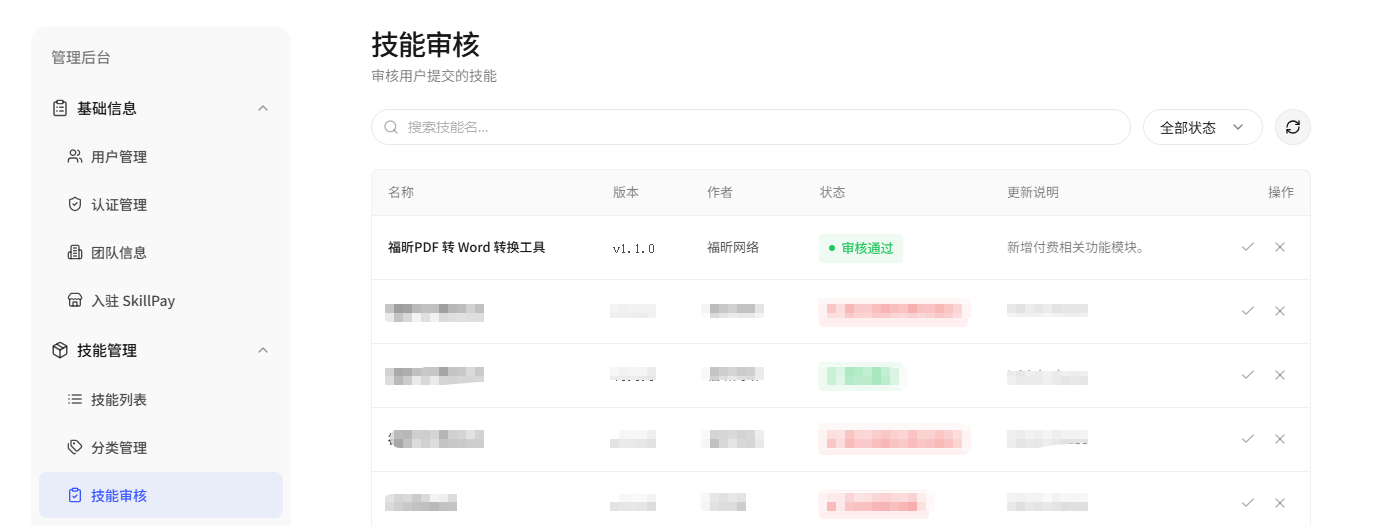1376x526 pixels.
Task: Collapse the 基础信息 section chevron
Action: pos(263,108)
